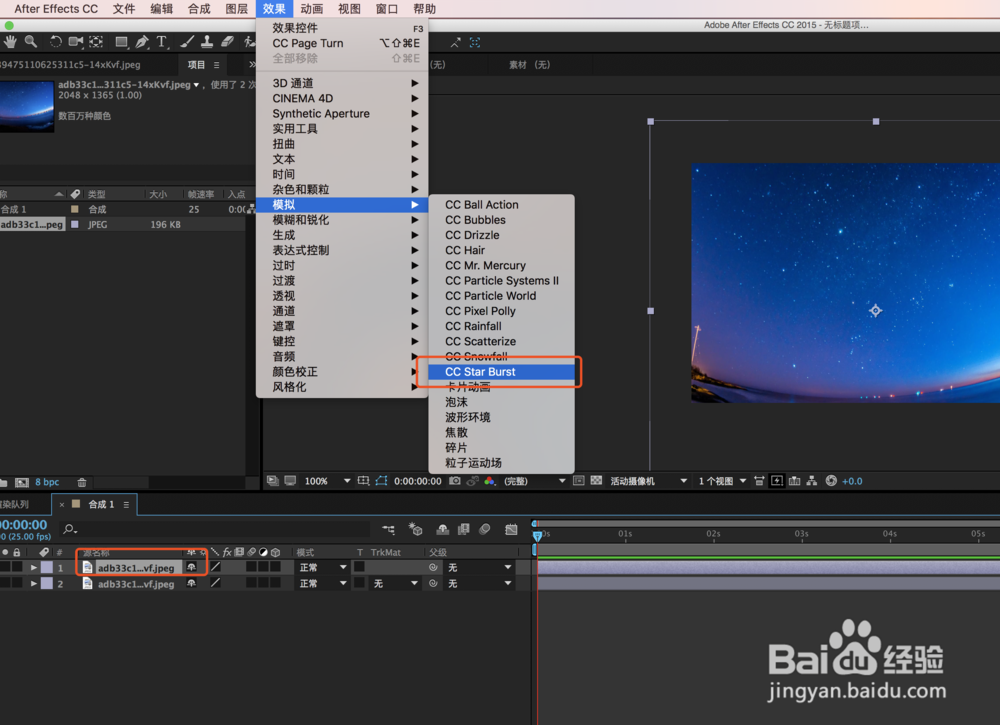This screenshot has width=1000, height=725.
Task: Open the 1个视图 view layout dropdown
Action: point(722,481)
